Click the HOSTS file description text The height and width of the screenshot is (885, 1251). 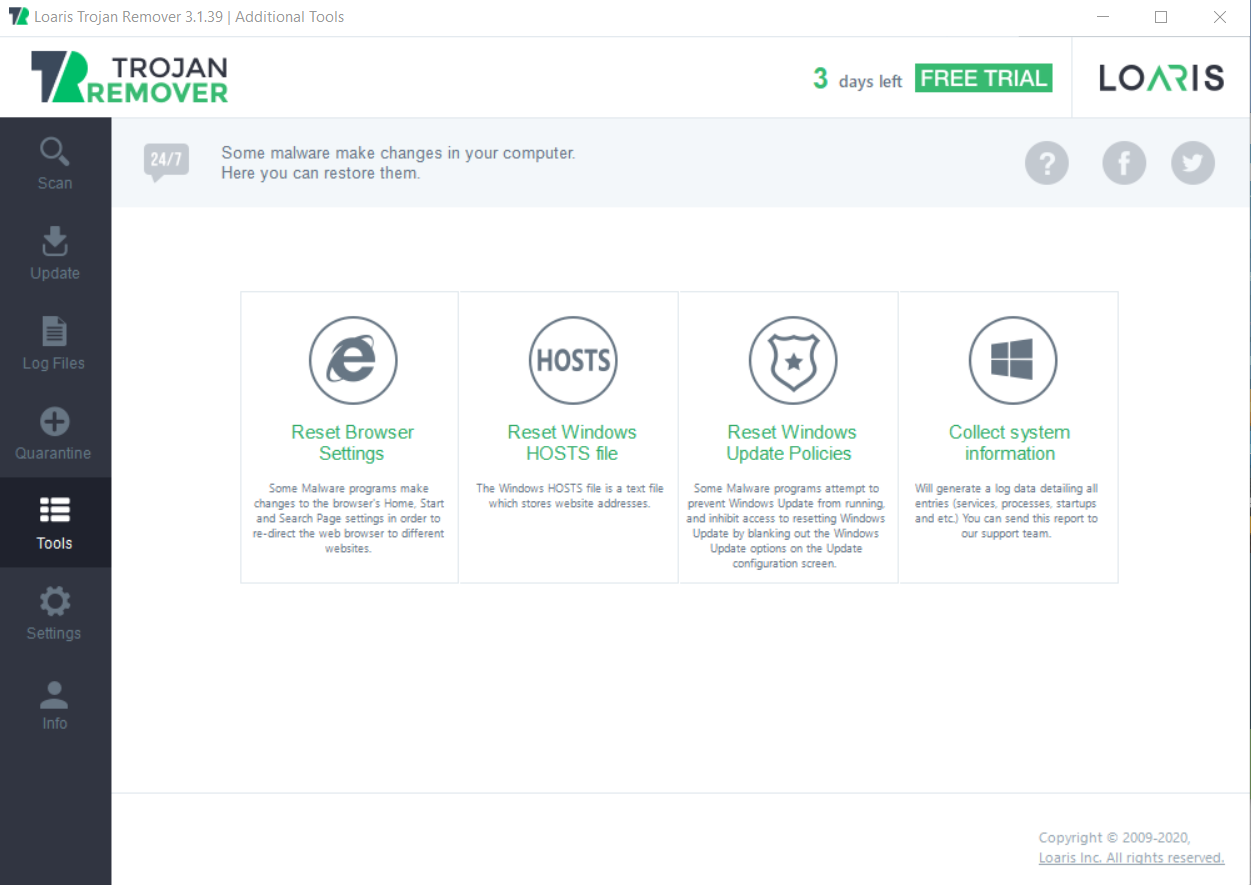[x=570, y=496]
